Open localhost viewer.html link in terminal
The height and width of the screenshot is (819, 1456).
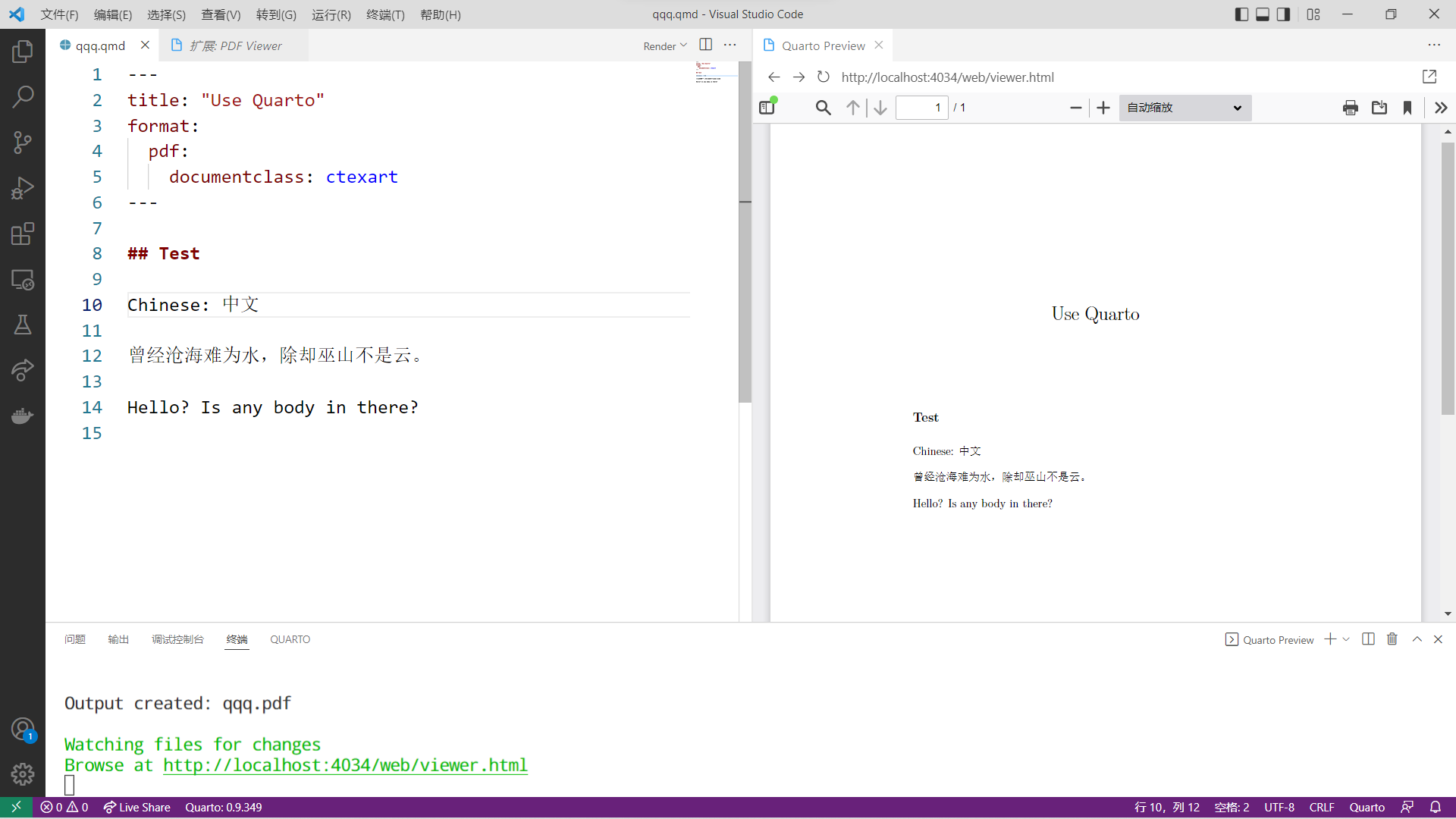(345, 765)
